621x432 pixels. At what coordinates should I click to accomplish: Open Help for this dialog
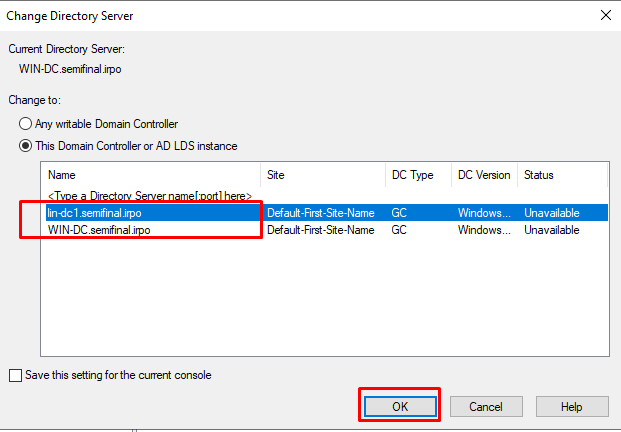pos(572,406)
